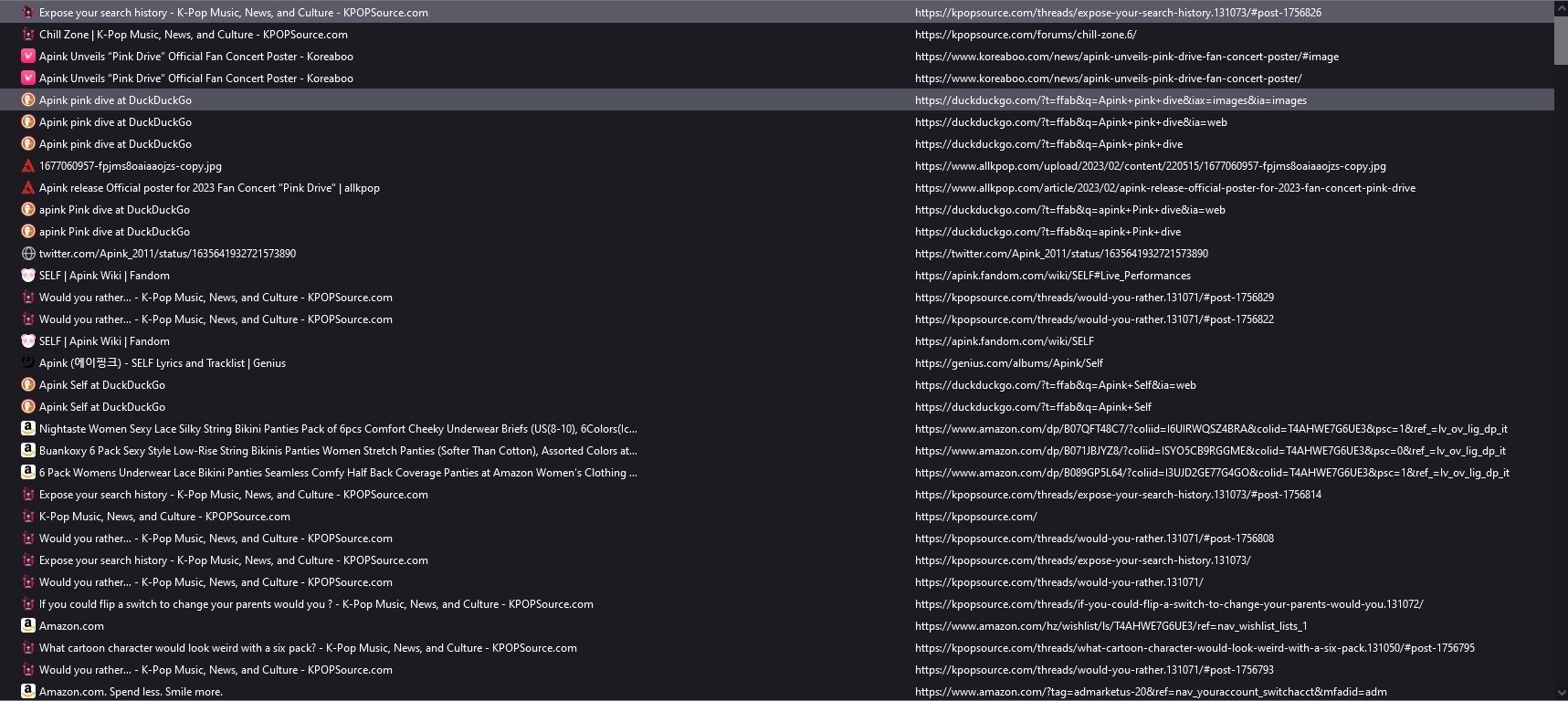Click the DuckDuckGo URL ending in q=Apink+Self
Screen dimensions: 1568x701
tap(1033, 407)
